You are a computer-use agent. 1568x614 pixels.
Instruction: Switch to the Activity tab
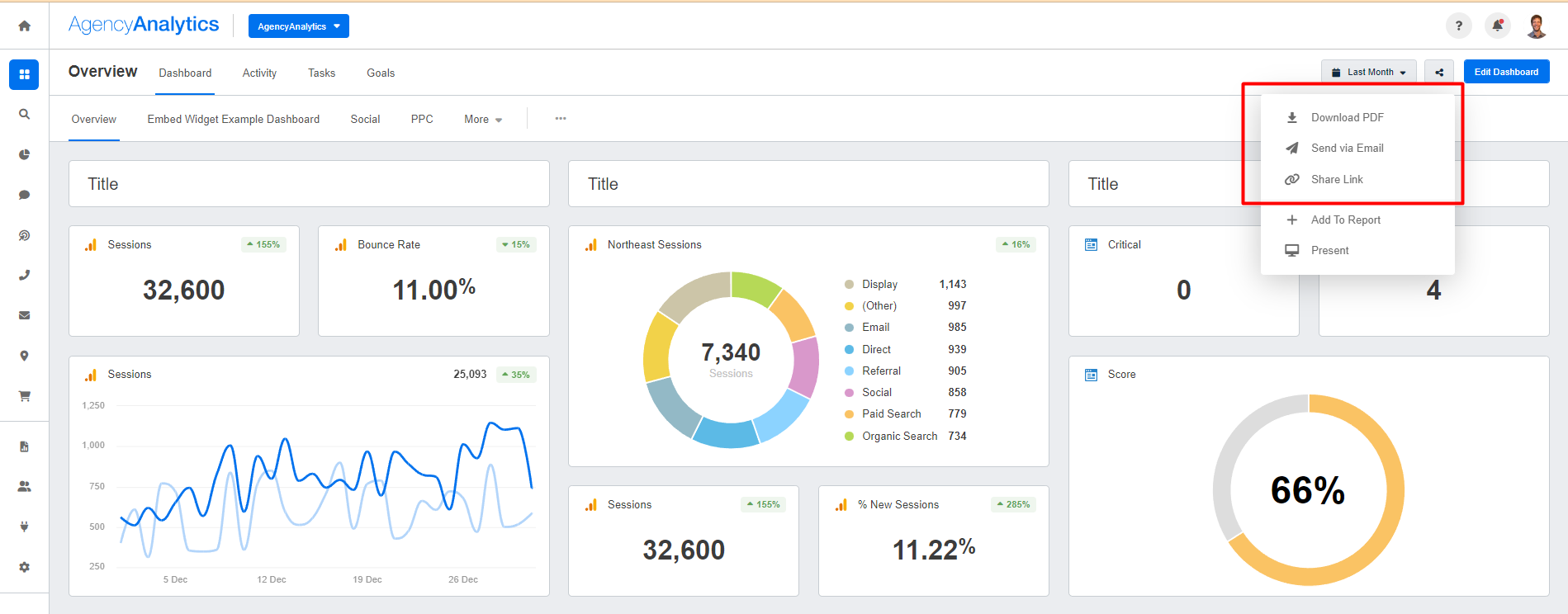[x=259, y=73]
